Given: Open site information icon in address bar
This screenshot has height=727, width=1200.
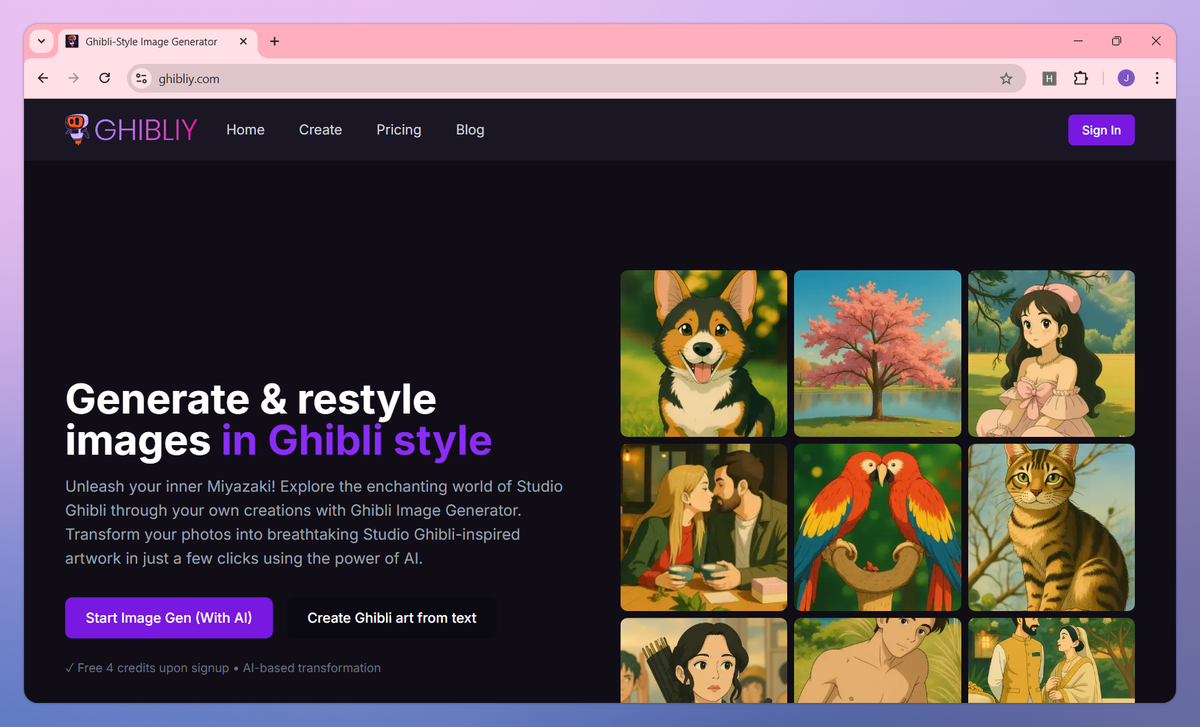Looking at the screenshot, I should [141, 78].
